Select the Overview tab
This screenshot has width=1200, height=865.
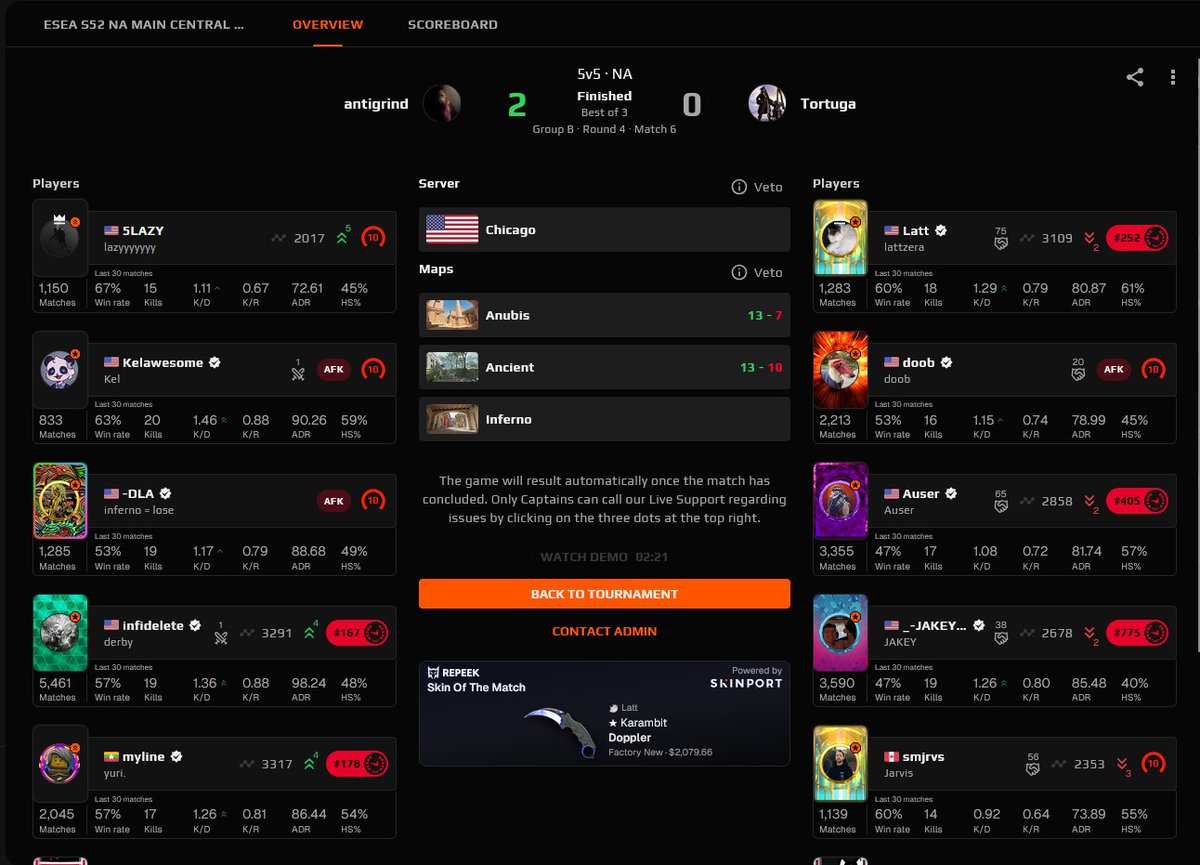(328, 24)
